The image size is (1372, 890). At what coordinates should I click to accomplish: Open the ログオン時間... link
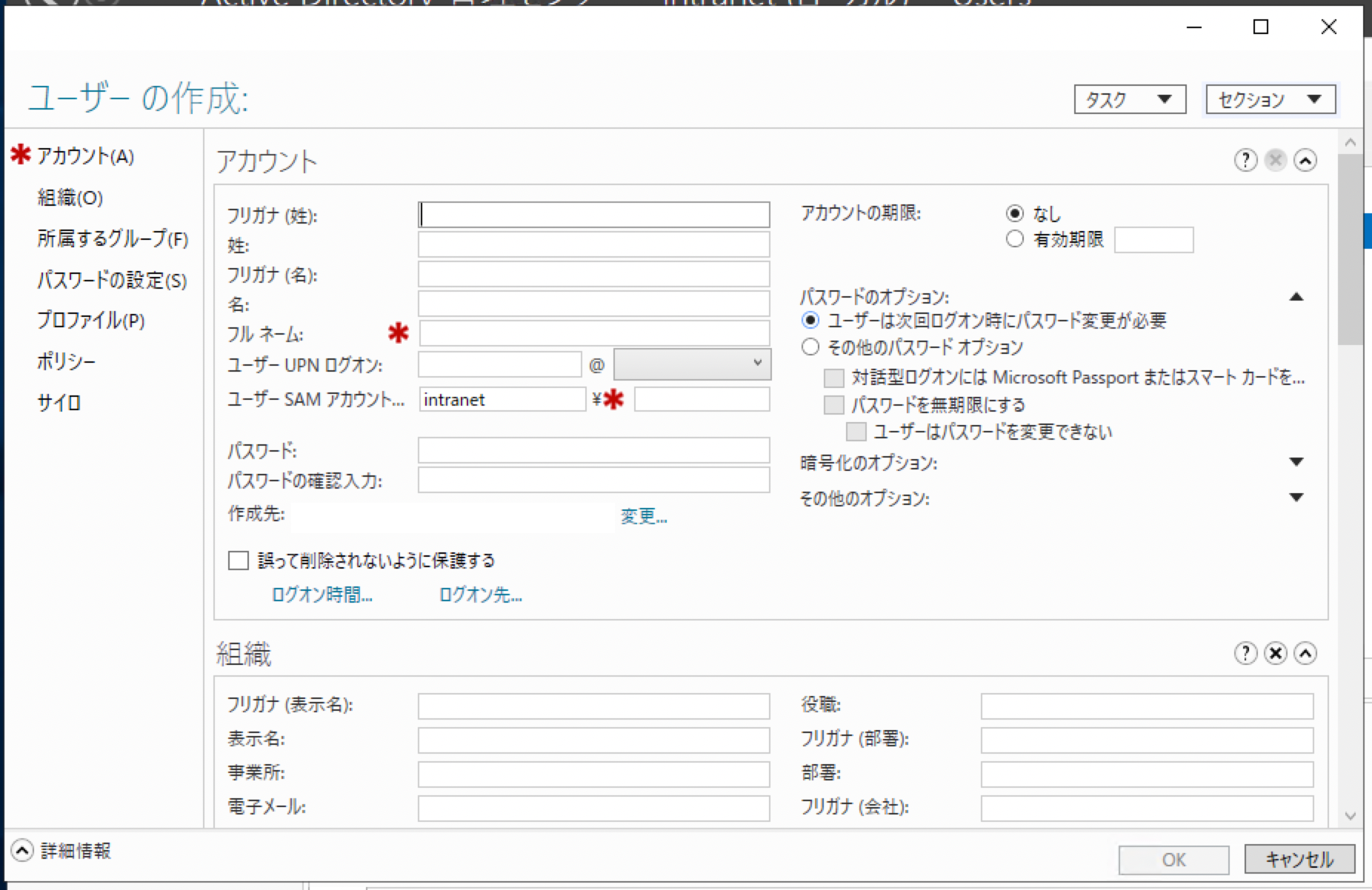click(x=321, y=595)
